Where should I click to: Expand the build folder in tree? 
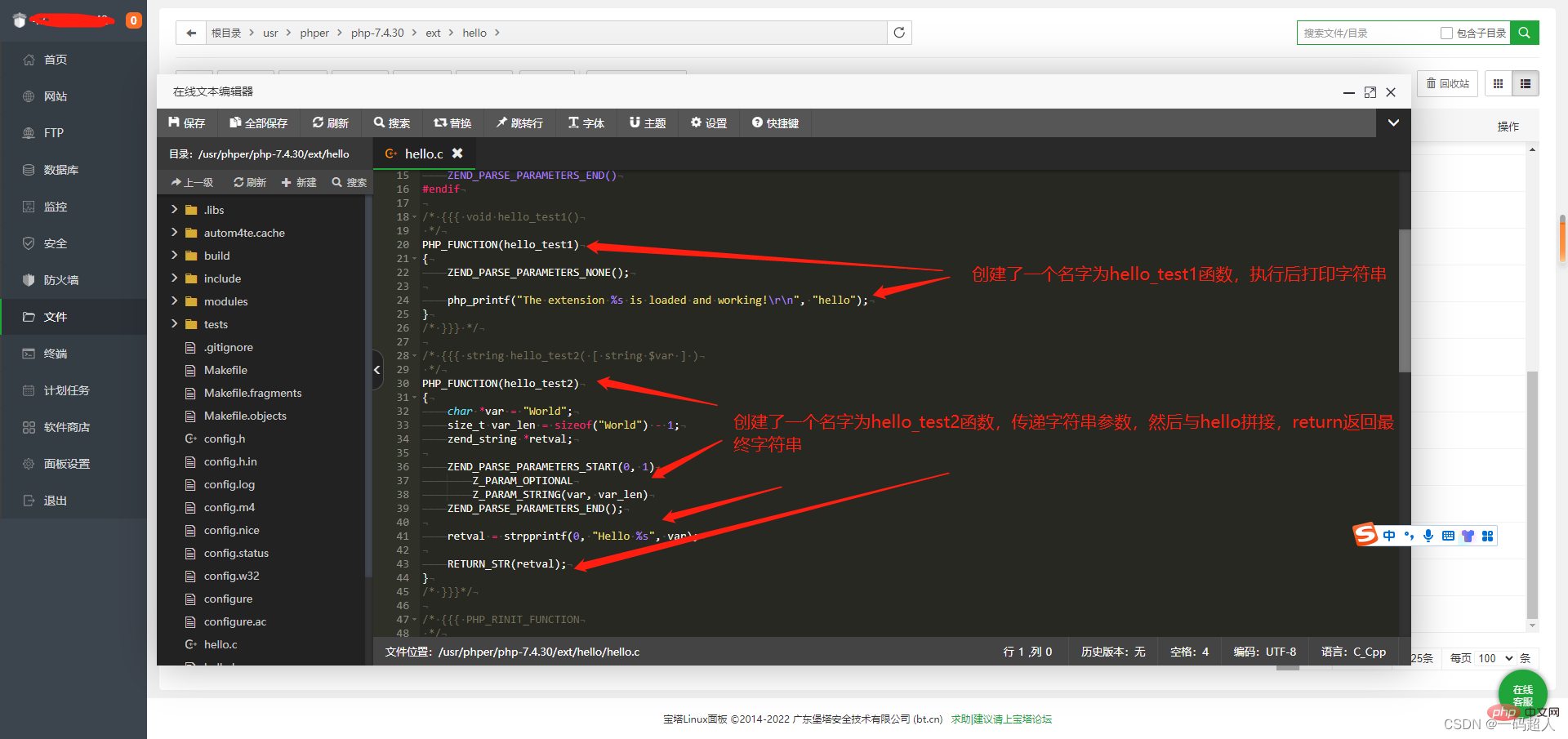174,256
